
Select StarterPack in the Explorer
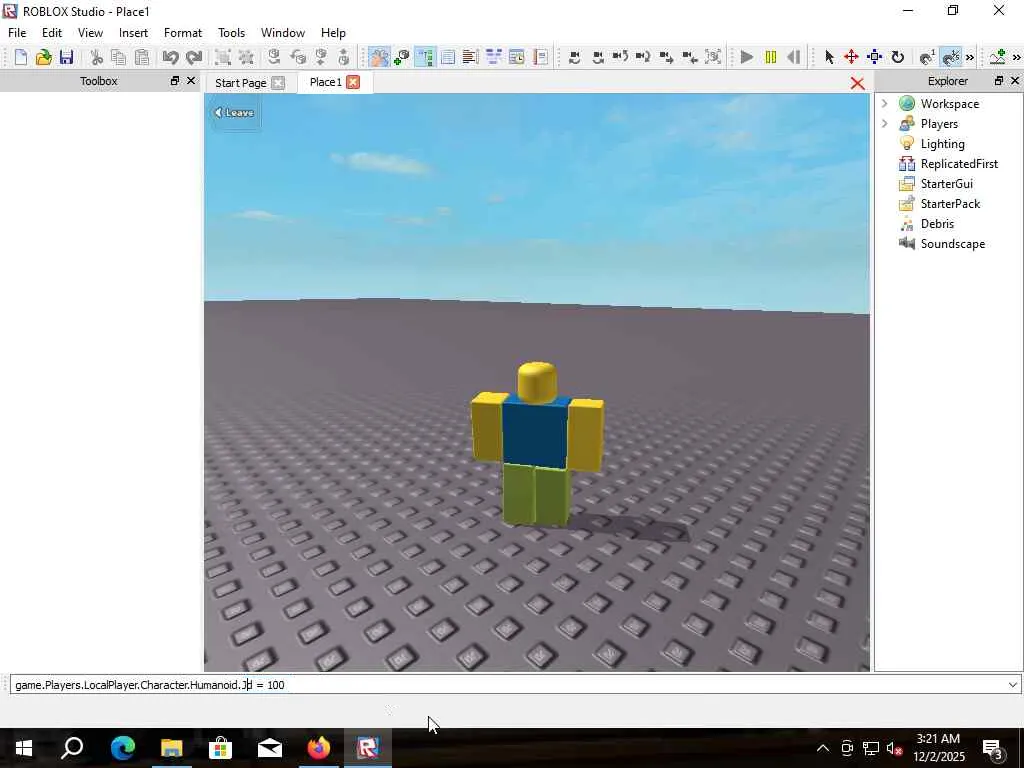pyautogui.click(x=950, y=204)
